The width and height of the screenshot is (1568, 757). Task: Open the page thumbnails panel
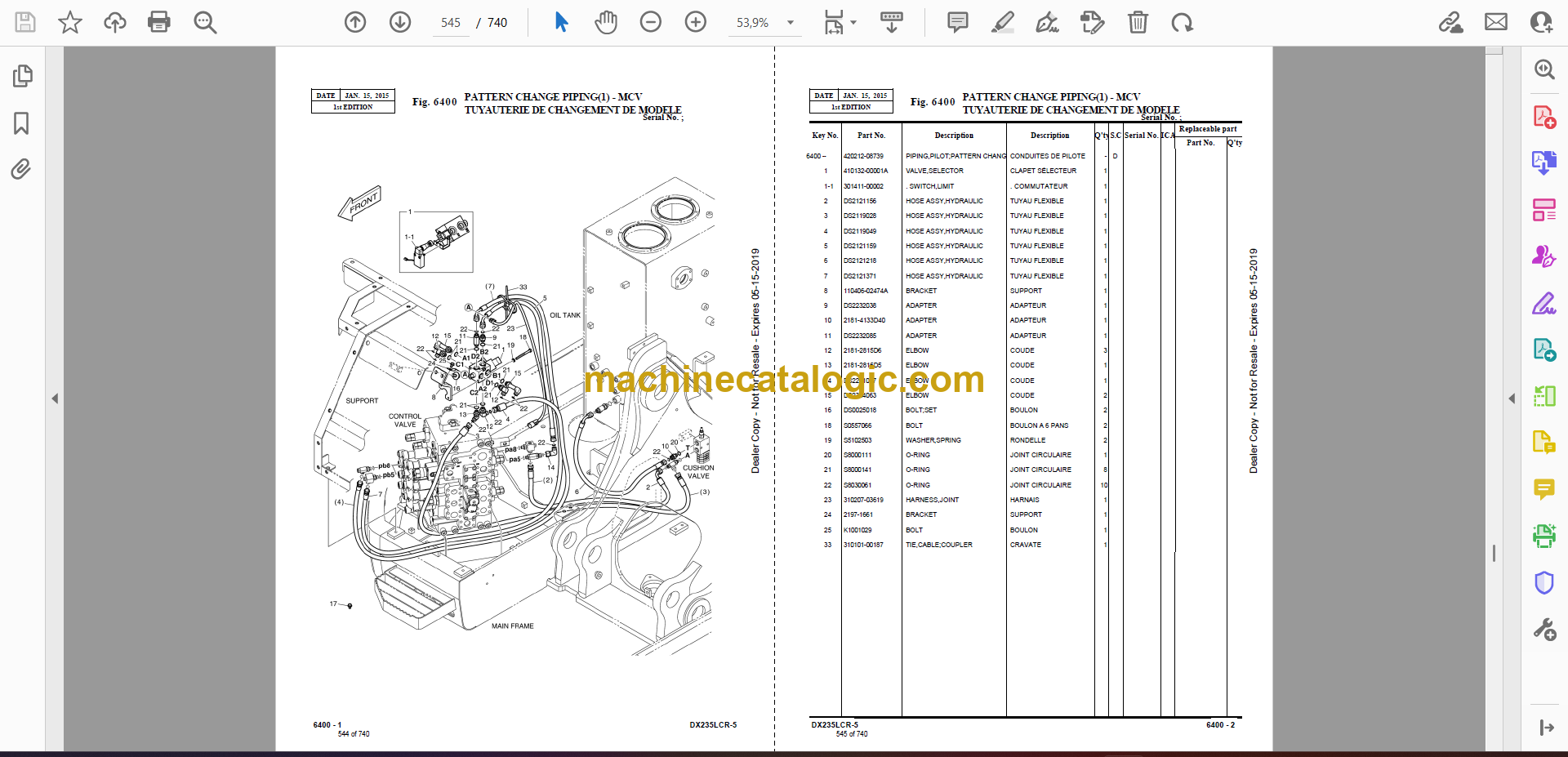coord(22,76)
